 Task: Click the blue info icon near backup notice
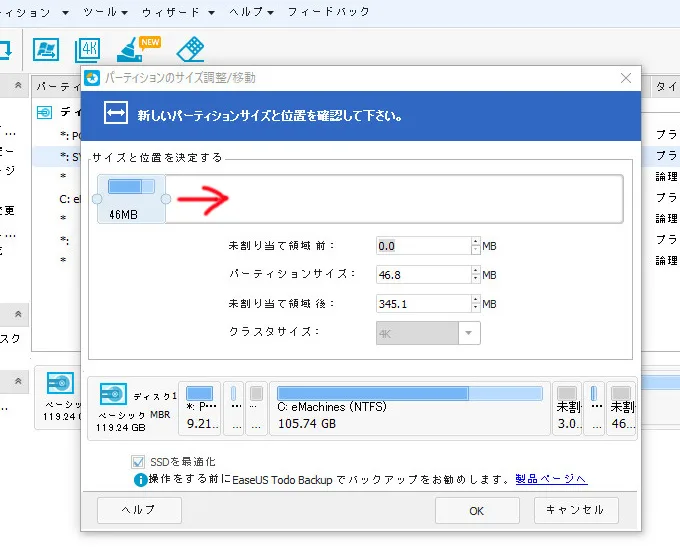click(141, 479)
